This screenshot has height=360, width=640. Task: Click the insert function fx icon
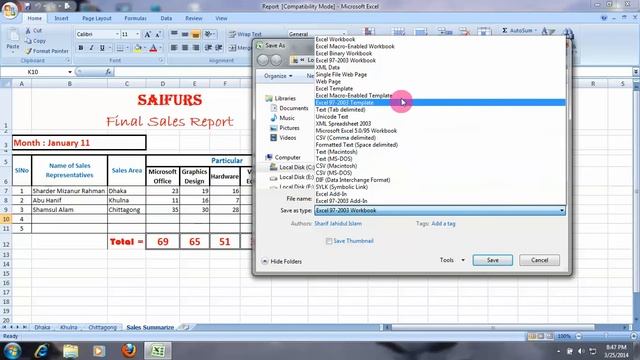[x=108, y=72]
